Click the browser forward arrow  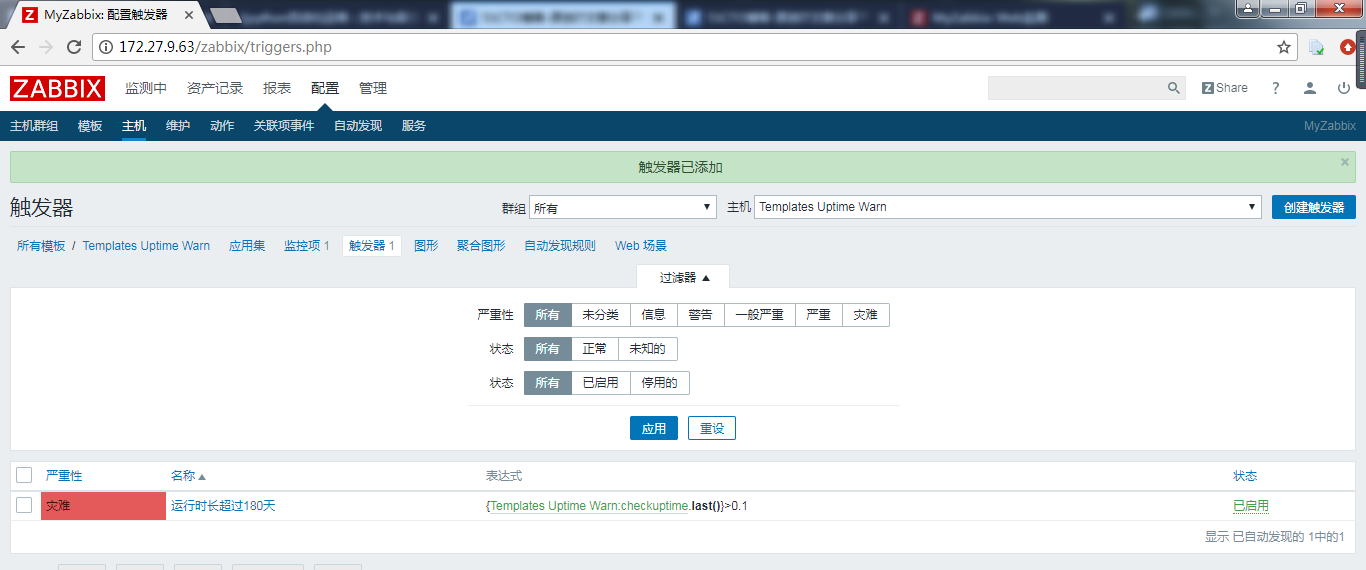[x=46, y=47]
